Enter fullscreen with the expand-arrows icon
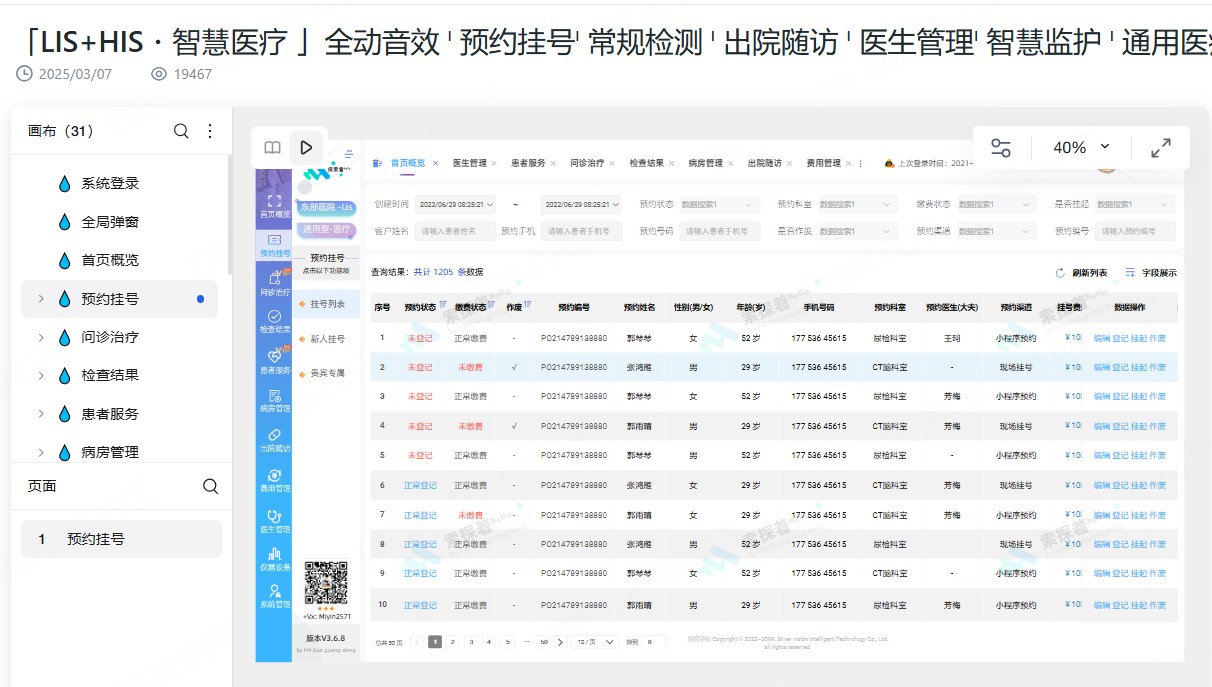Viewport: 1212px width, 687px height. pyautogui.click(x=1161, y=148)
